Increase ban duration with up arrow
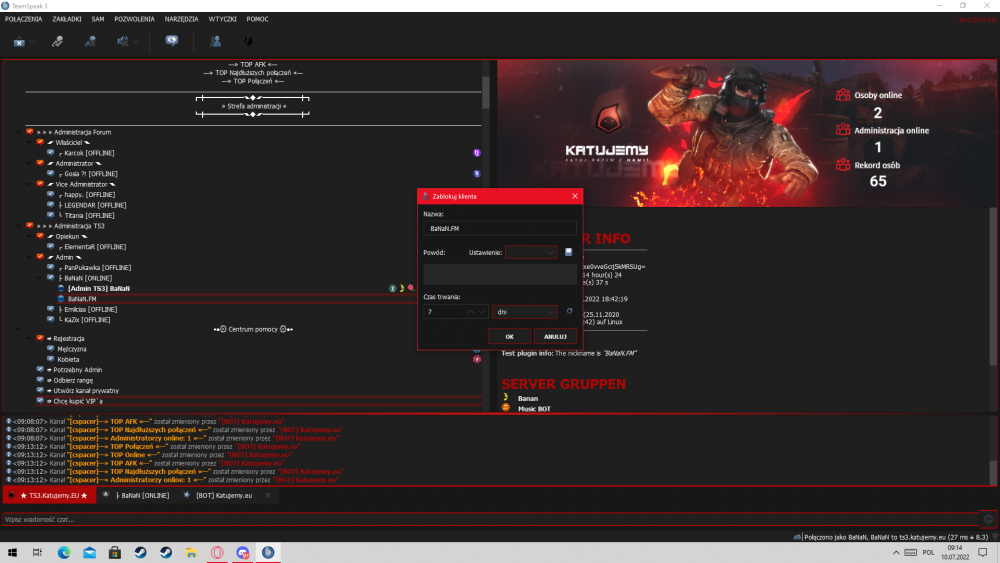Image resolution: width=1000 pixels, height=563 pixels. [x=471, y=312]
